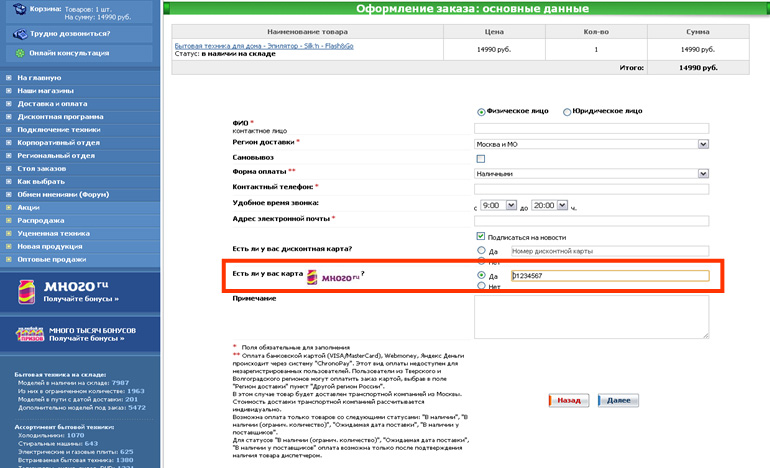Click the Много.ru logo in the card row
The image size is (770, 468).
tap(333, 277)
